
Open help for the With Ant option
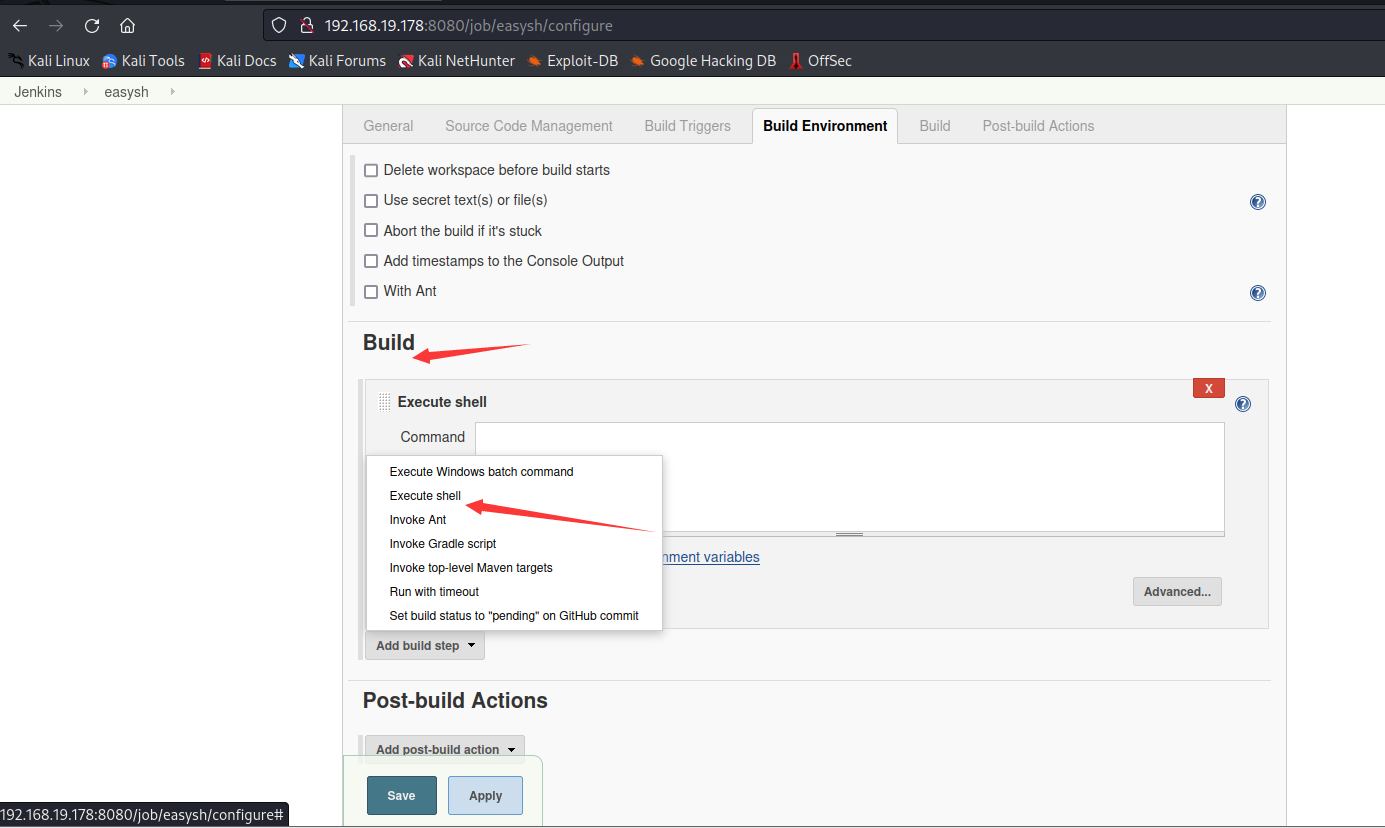(1258, 293)
